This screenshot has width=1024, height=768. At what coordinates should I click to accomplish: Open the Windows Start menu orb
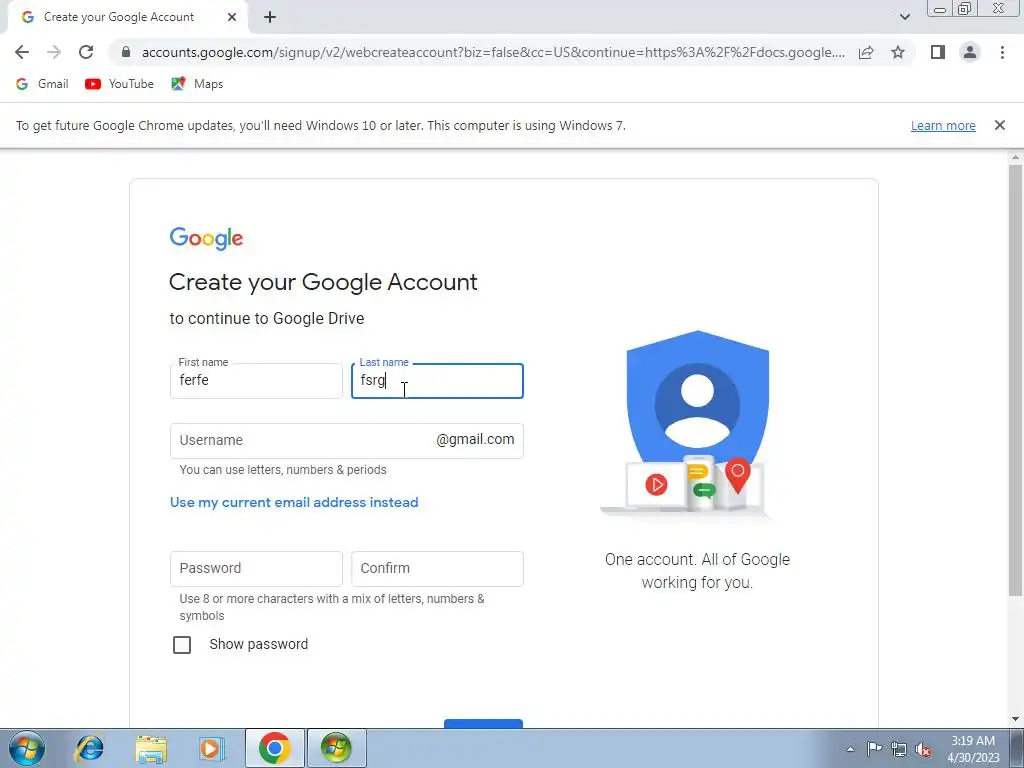27,748
